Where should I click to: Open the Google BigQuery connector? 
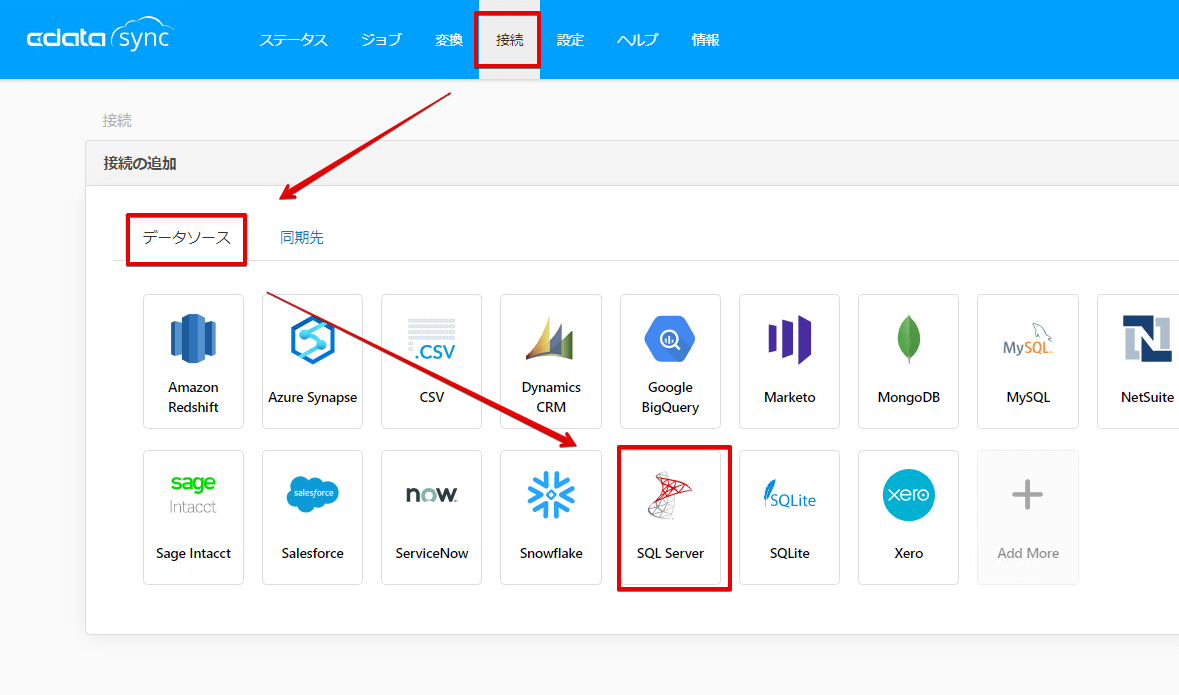[x=670, y=361]
